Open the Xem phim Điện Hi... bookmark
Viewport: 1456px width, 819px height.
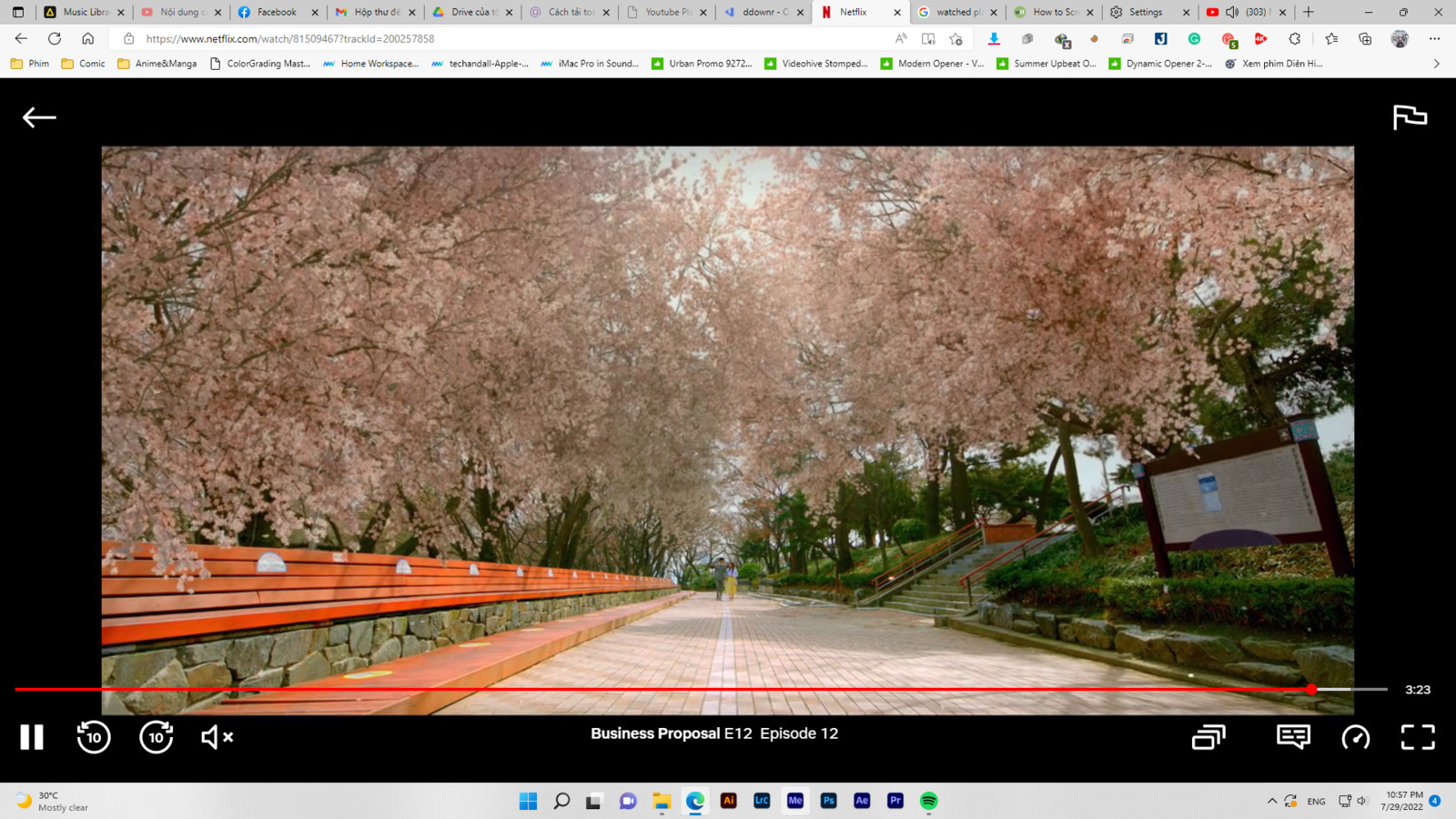1273,64
